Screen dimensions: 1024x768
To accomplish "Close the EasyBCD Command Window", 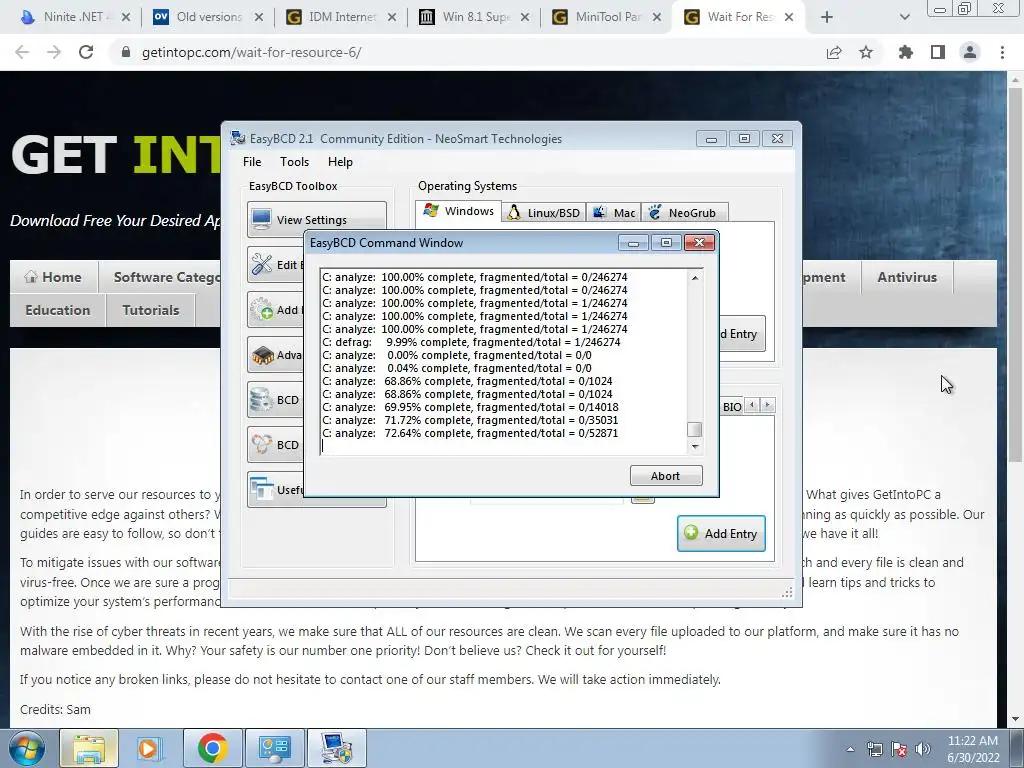I will [699, 243].
